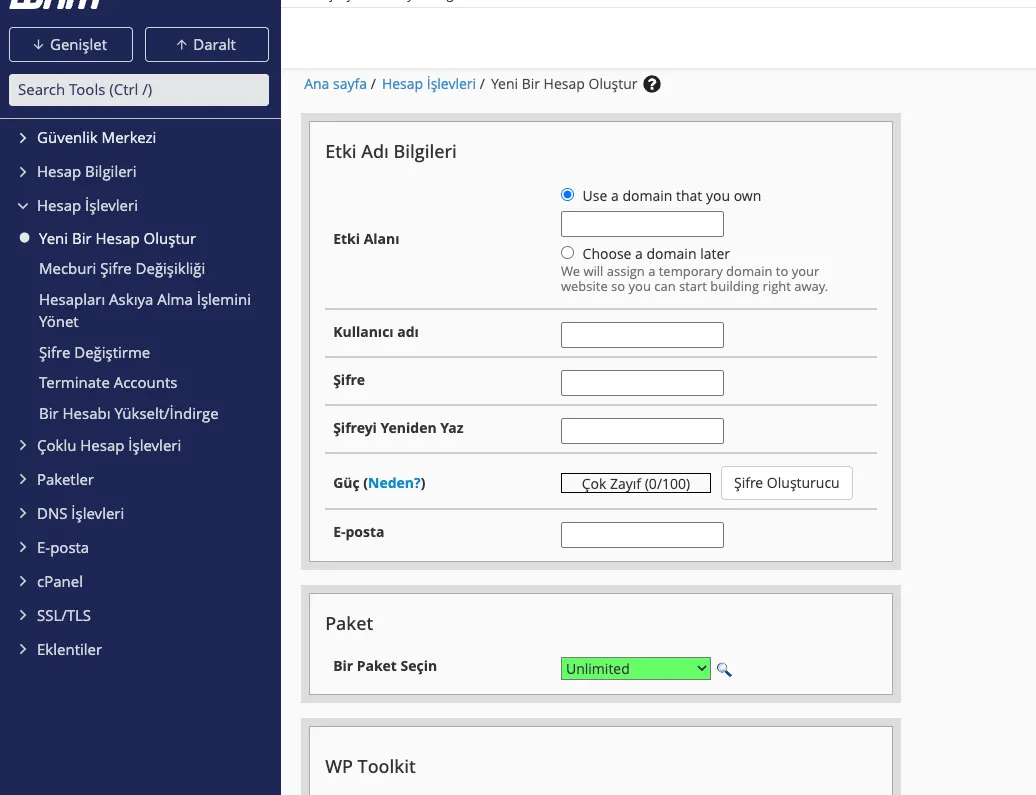Open Şifre Değiştirme in sidebar
This screenshot has width=1036, height=795.
pos(94,353)
